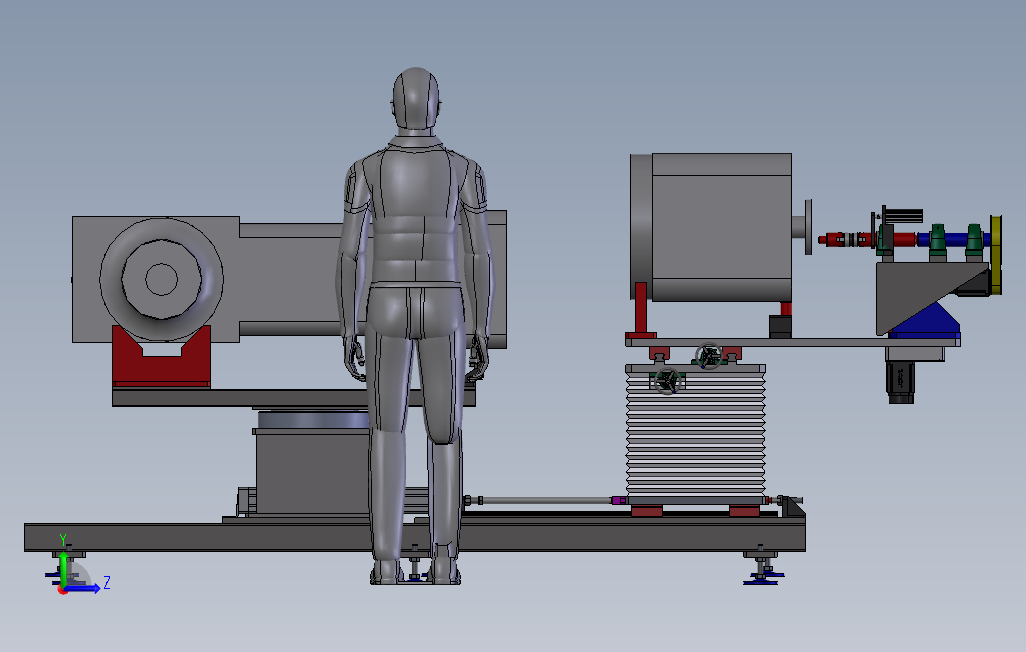Select the yellow disc at shaft end
1026x652 pixels.
[996, 255]
